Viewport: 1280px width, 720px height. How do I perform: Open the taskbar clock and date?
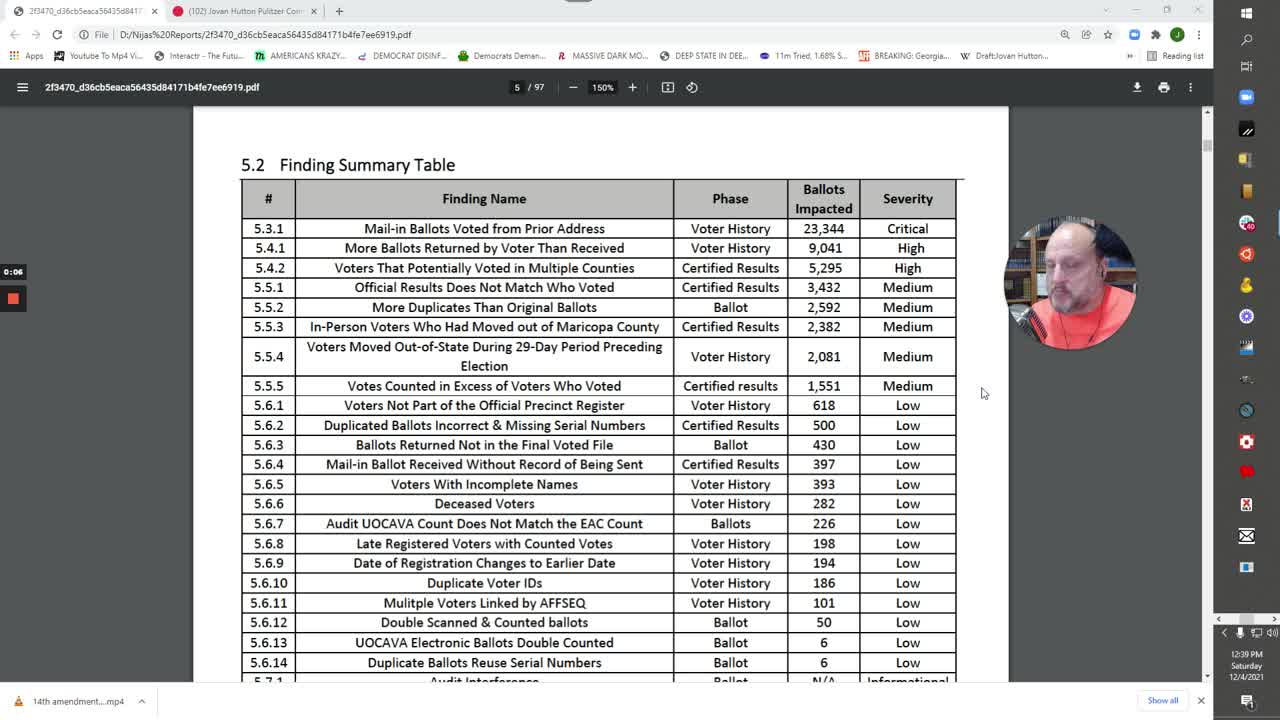click(1246, 666)
